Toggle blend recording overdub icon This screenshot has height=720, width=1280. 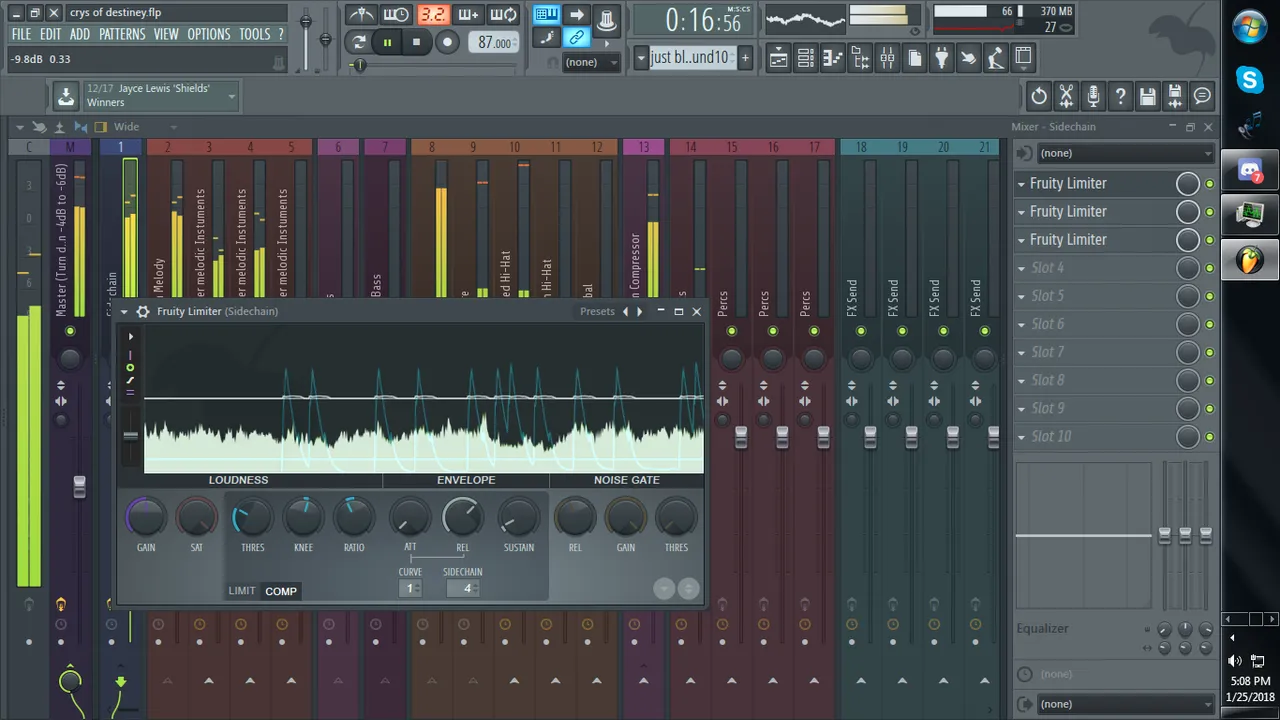[468, 14]
